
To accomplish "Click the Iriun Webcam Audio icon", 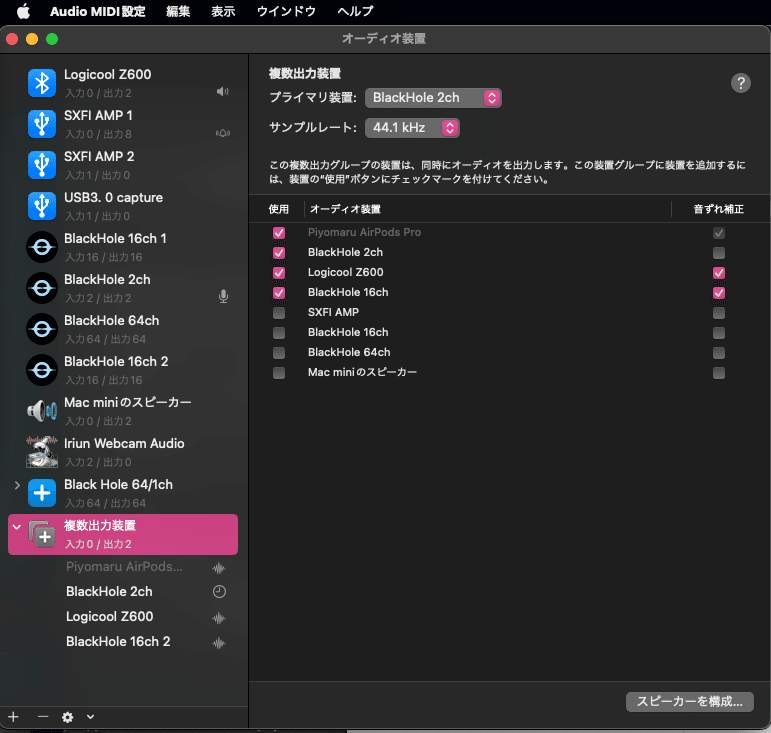I will tap(42, 451).
